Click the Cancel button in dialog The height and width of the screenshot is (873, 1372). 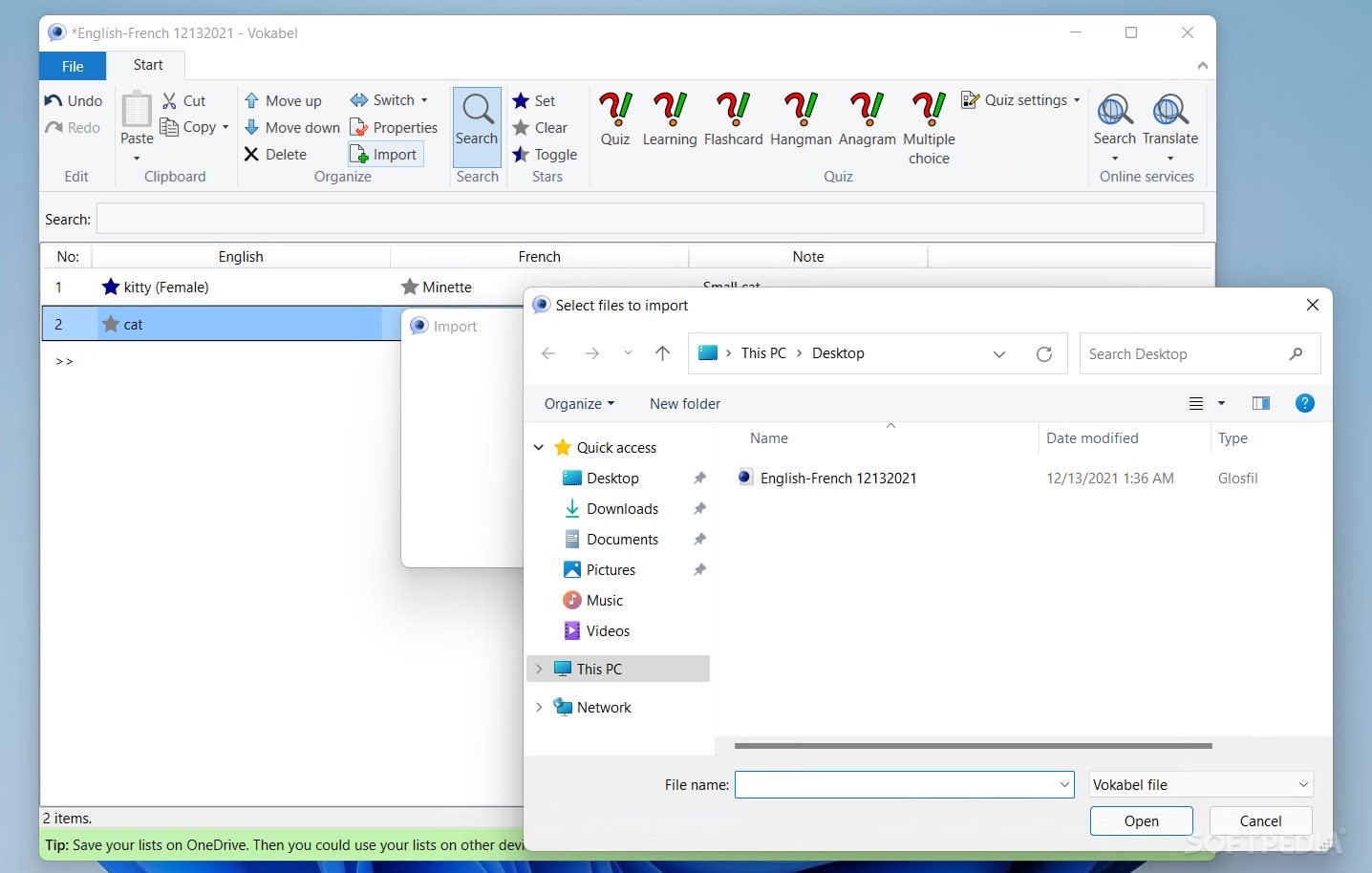point(1260,820)
